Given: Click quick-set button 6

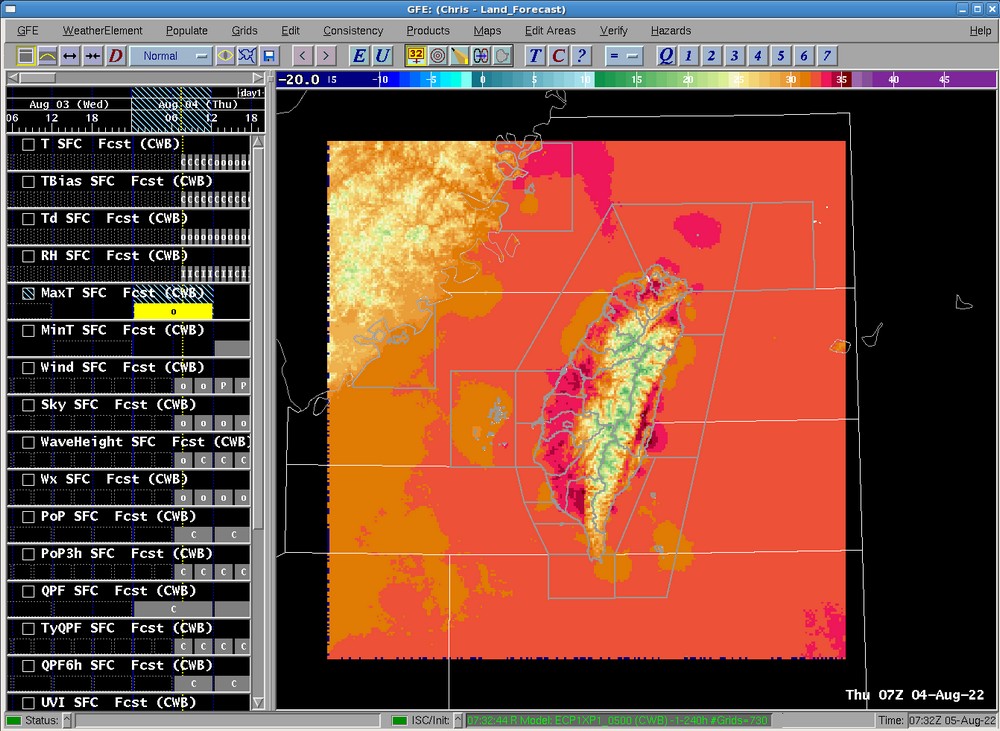Looking at the screenshot, I should (x=804, y=56).
